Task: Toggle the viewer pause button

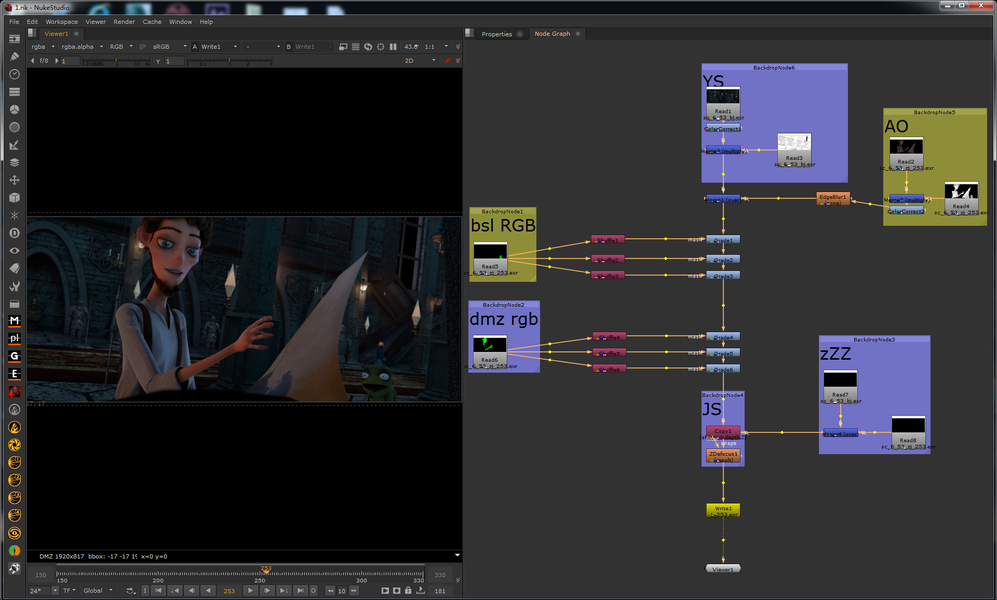Action: pos(393,46)
